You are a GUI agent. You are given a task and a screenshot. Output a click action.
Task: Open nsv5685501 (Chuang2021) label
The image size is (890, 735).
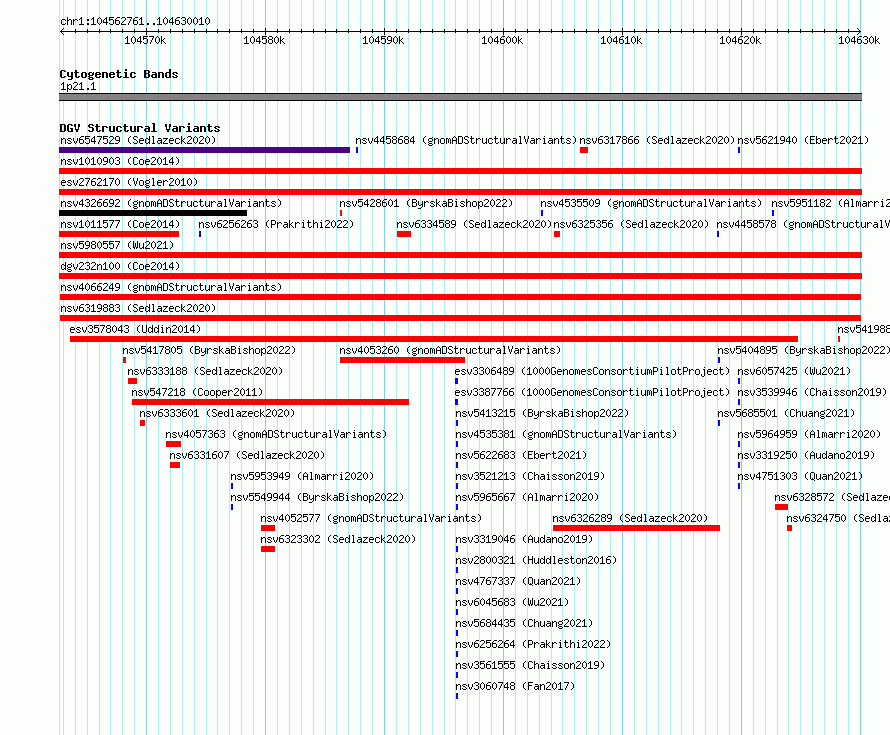click(x=786, y=413)
